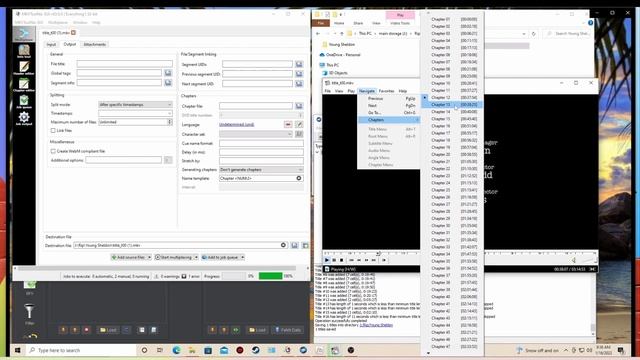Click the Add source files button
The height and width of the screenshot is (360, 640).
(129, 257)
